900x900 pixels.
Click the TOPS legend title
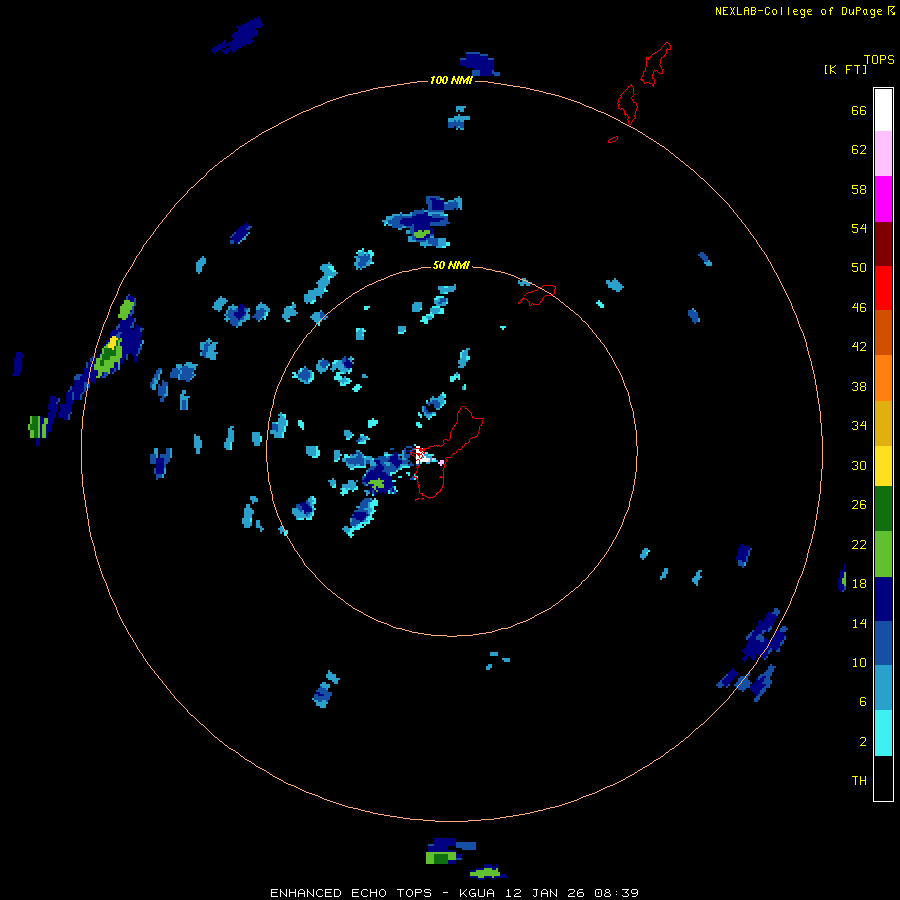(x=879, y=59)
